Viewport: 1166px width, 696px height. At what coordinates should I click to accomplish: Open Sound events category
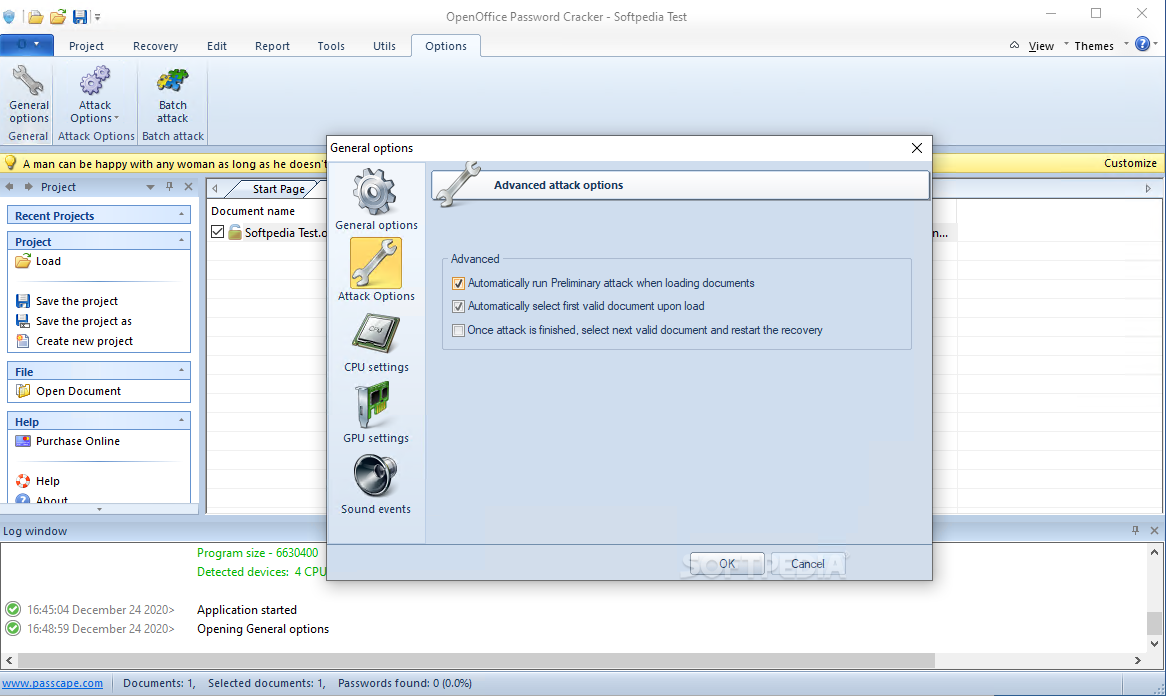point(376,483)
